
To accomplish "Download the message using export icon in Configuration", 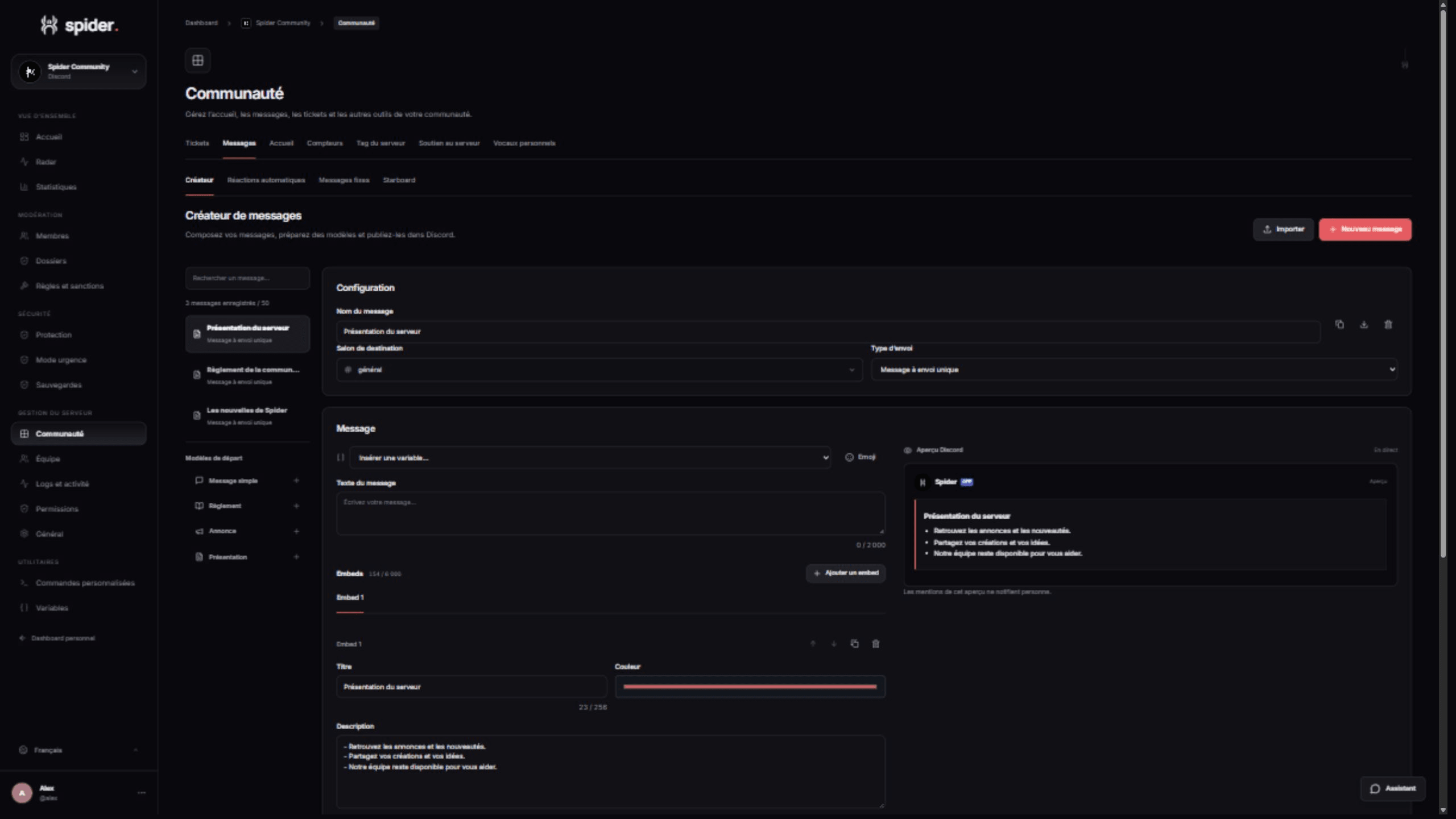I will point(1364,324).
